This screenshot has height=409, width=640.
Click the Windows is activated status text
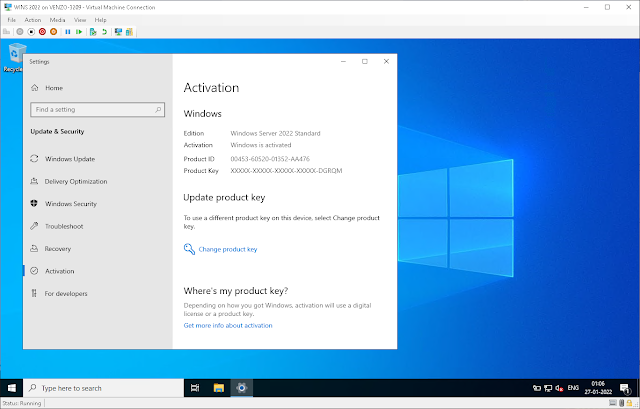point(261,145)
